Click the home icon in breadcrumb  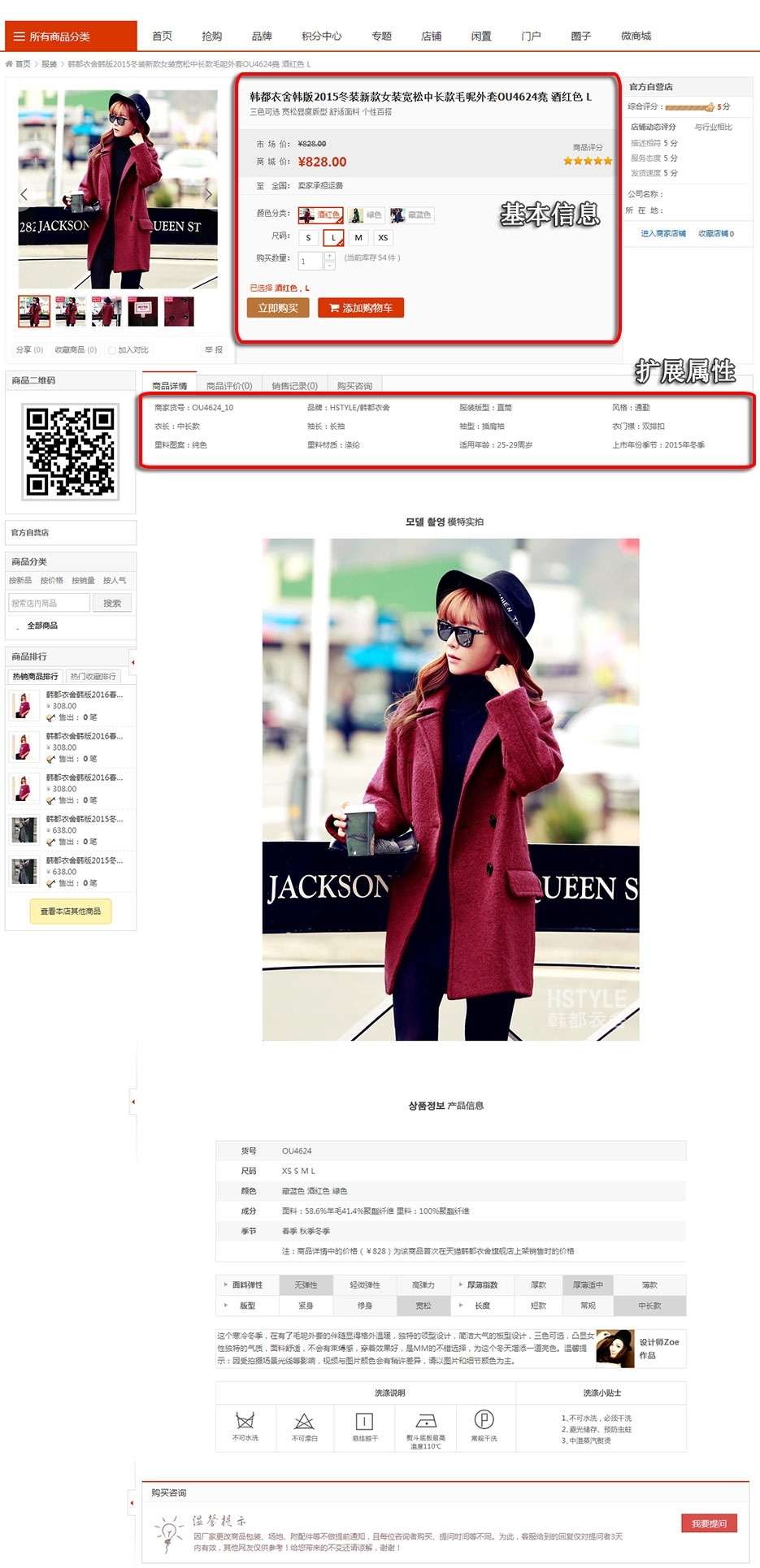(9, 64)
